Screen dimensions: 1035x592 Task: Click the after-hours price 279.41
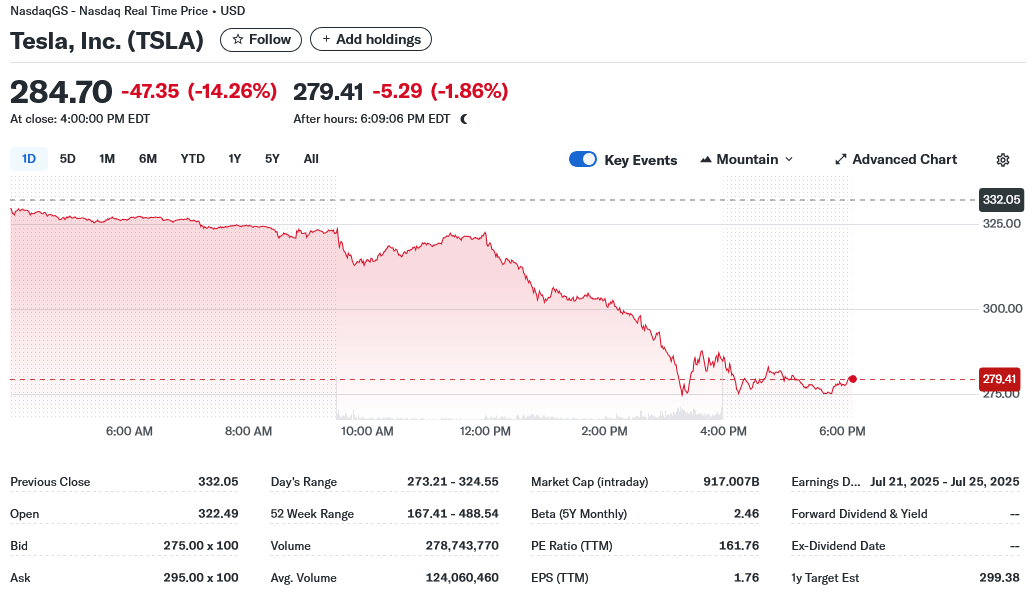pos(328,92)
